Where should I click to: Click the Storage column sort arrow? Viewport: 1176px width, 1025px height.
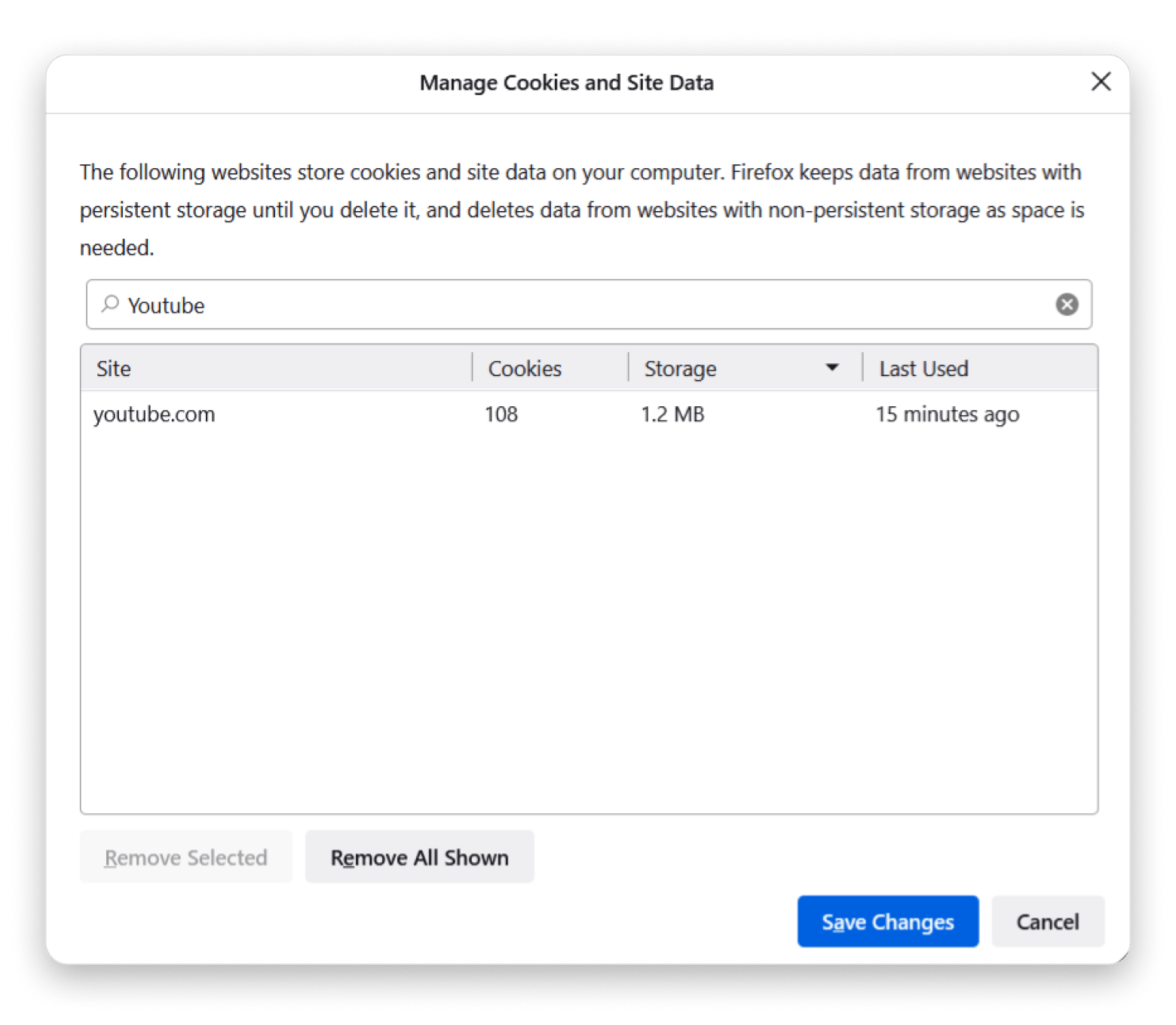tap(831, 368)
